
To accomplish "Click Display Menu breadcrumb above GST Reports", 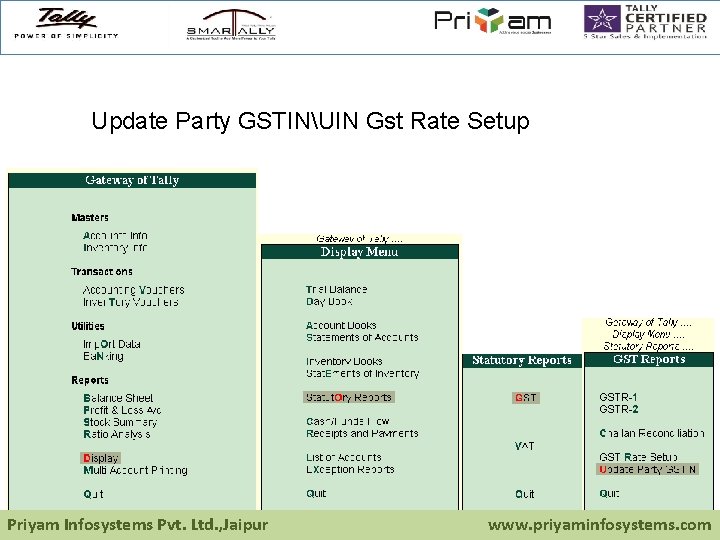I will pos(648,334).
